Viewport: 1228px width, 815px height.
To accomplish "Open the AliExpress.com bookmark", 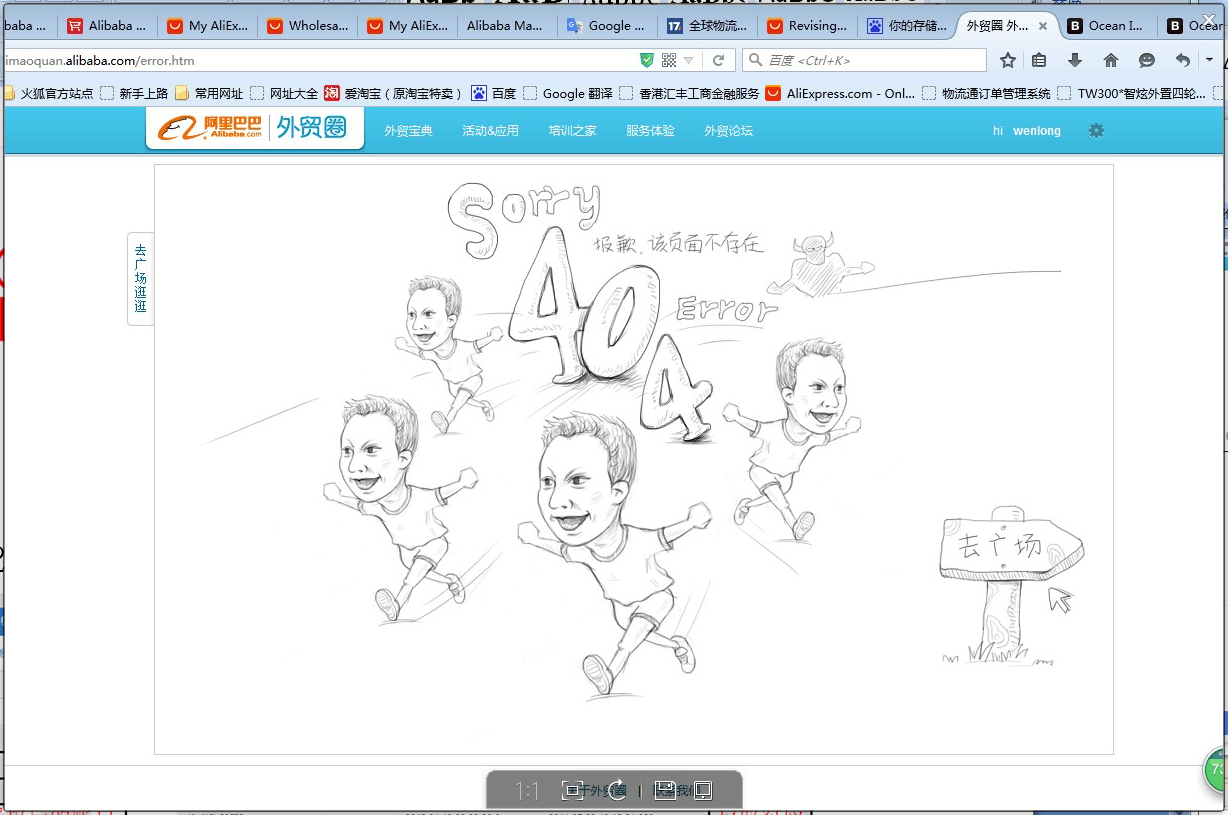I will (840, 94).
